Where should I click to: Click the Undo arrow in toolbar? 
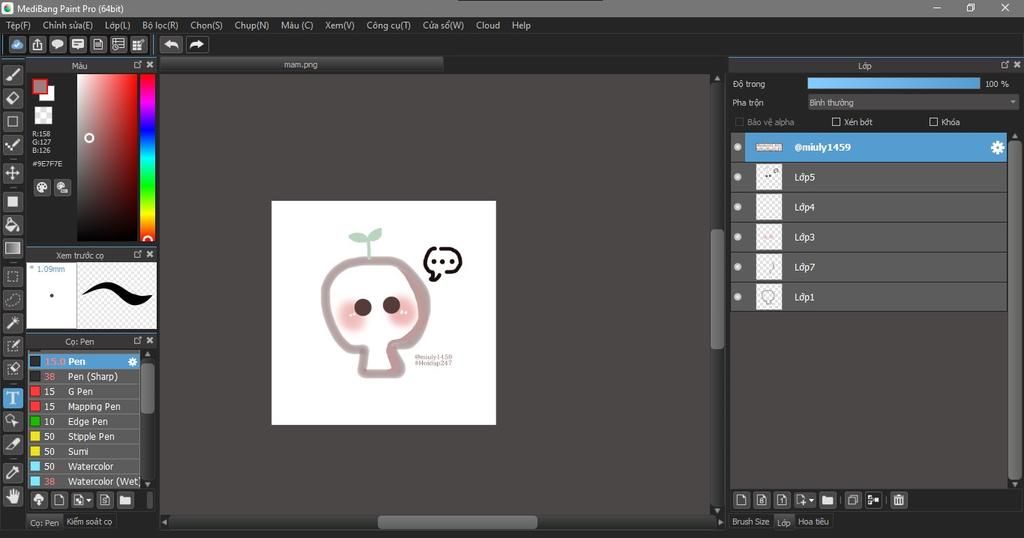[x=172, y=44]
